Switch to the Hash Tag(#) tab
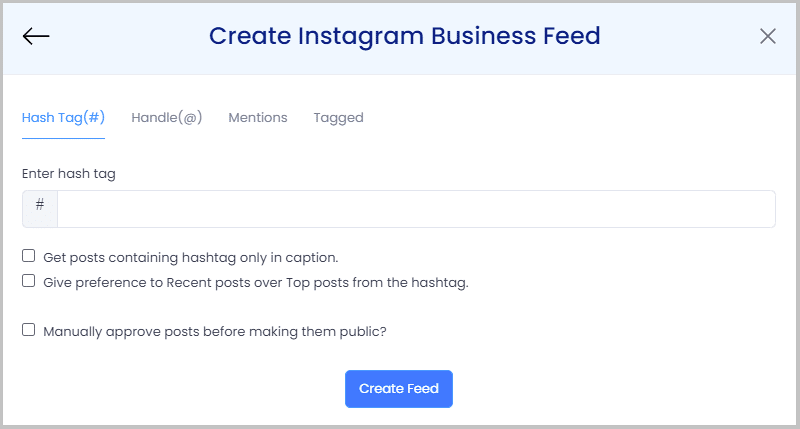Screen dimensions: 800x429 [63, 117]
